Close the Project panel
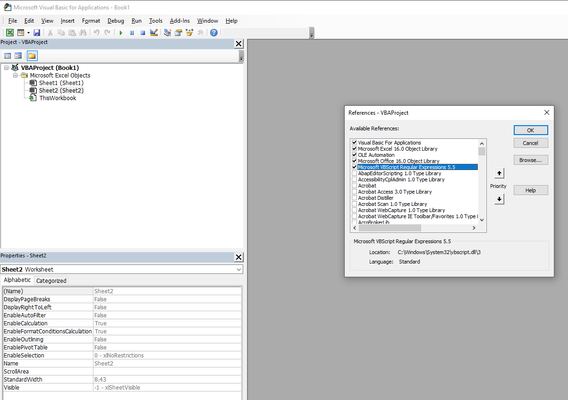 click(x=238, y=44)
